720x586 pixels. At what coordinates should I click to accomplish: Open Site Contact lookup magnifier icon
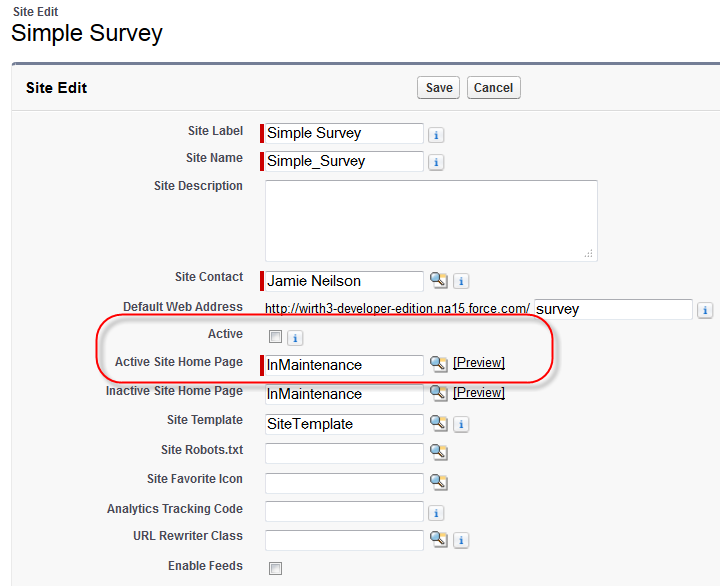pos(439,280)
